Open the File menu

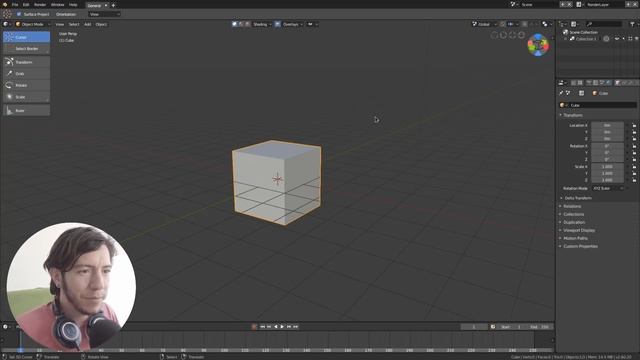[x=15, y=5]
